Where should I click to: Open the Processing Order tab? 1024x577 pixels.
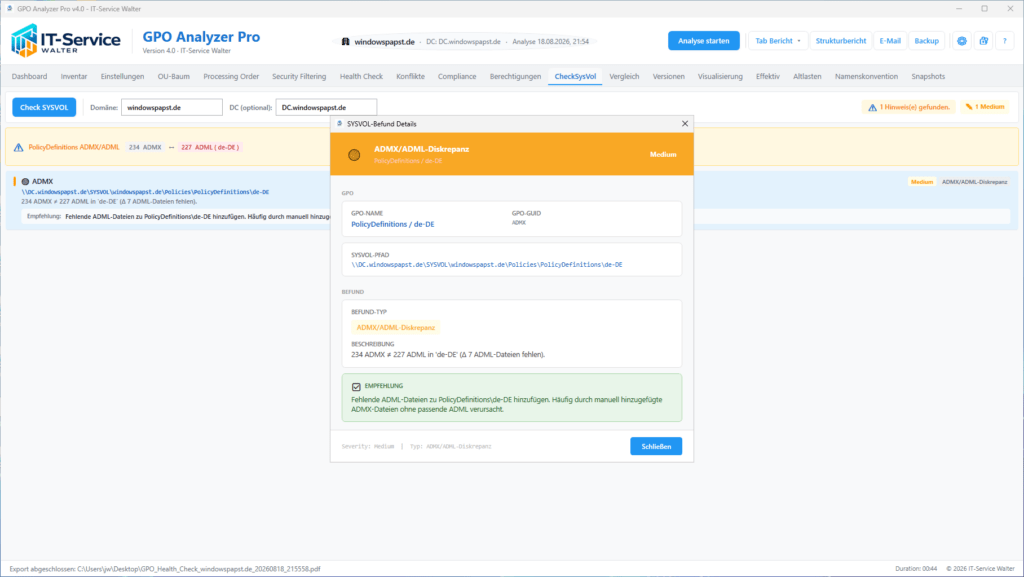pos(231,76)
